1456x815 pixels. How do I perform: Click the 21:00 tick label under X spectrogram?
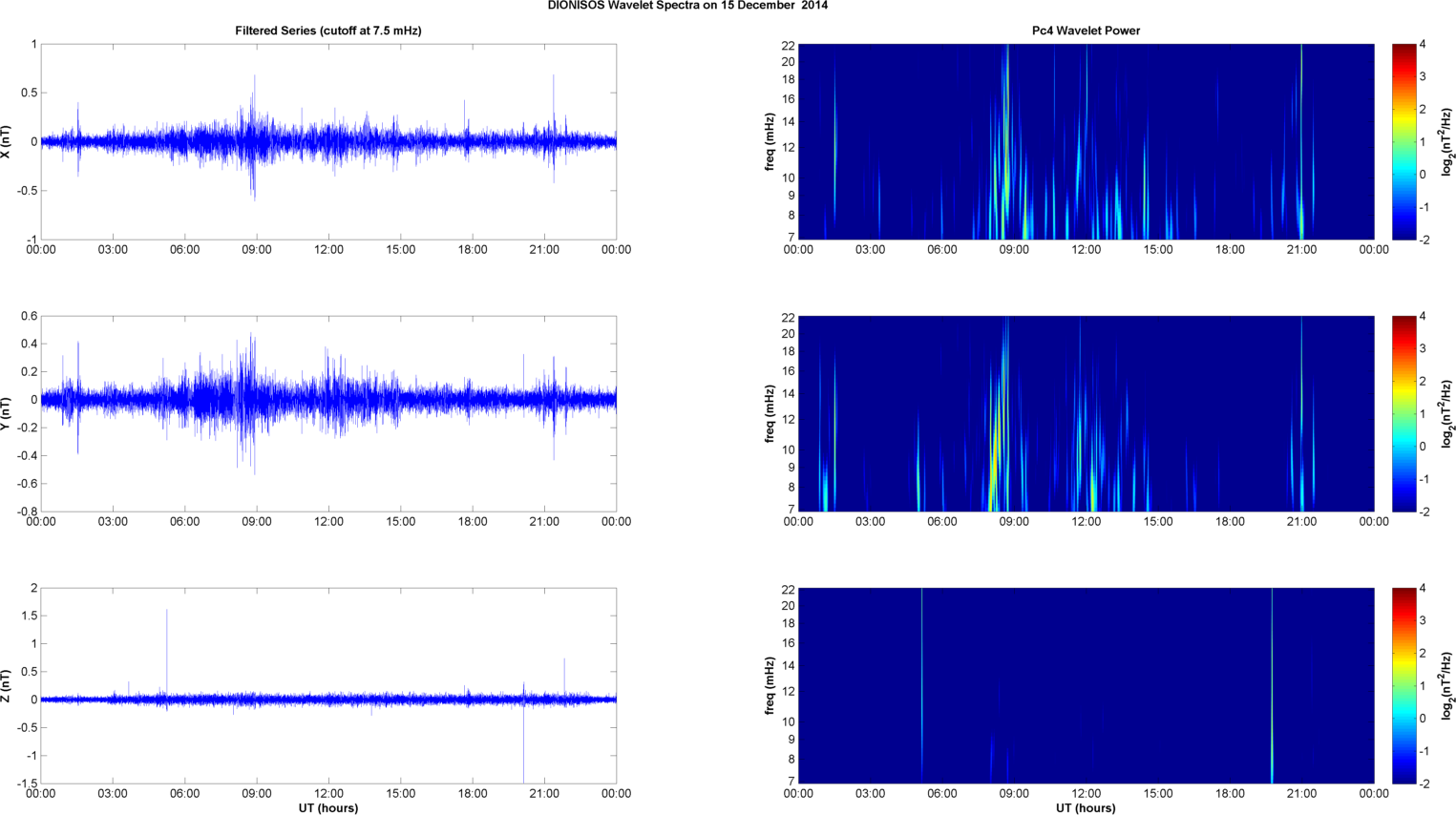tap(1301, 250)
